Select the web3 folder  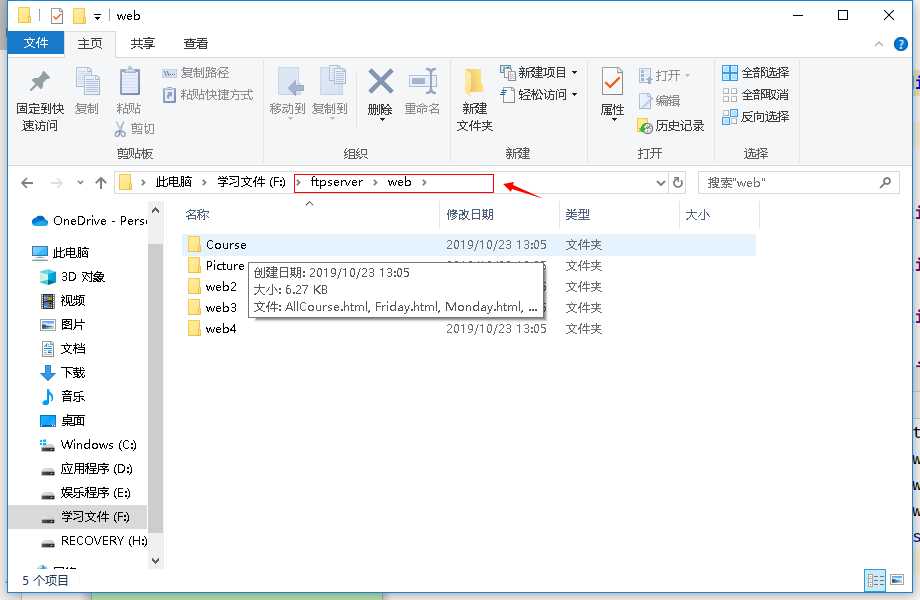click(221, 308)
